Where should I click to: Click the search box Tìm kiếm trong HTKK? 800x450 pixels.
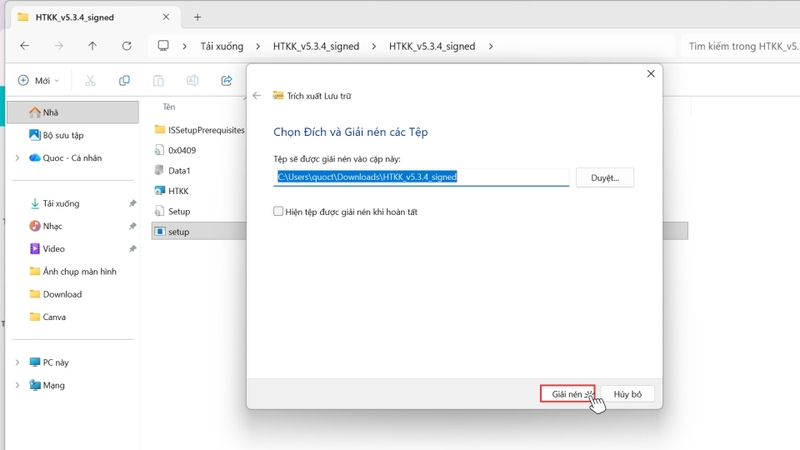click(x=742, y=46)
